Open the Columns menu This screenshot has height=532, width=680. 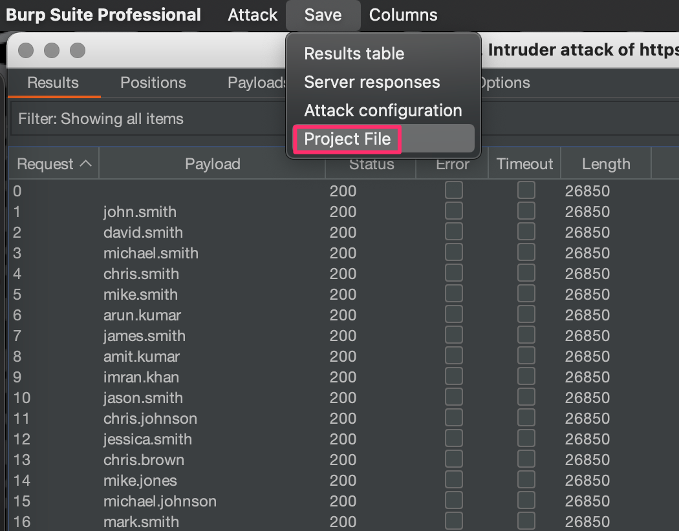[x=403, y=15]
